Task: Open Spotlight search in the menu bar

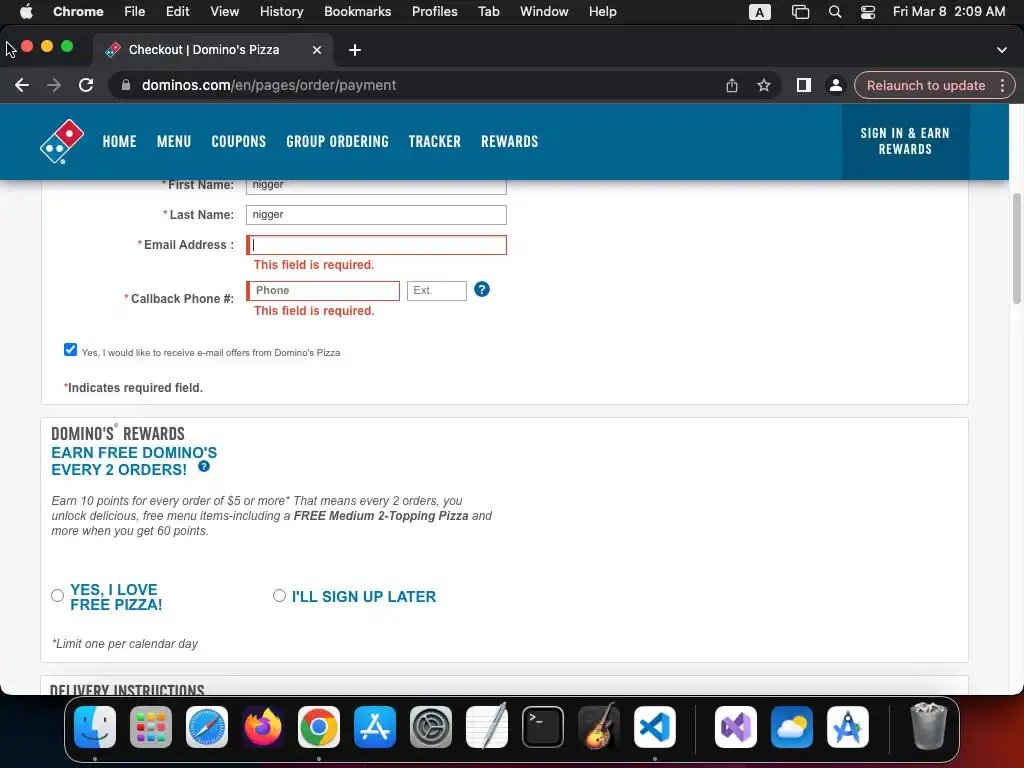Action: tap(835, 12)
